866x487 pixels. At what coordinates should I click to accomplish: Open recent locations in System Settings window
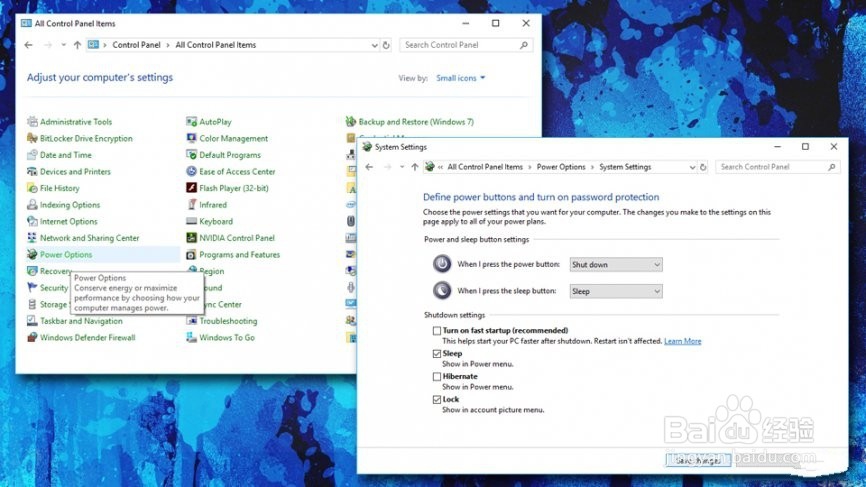402,167
